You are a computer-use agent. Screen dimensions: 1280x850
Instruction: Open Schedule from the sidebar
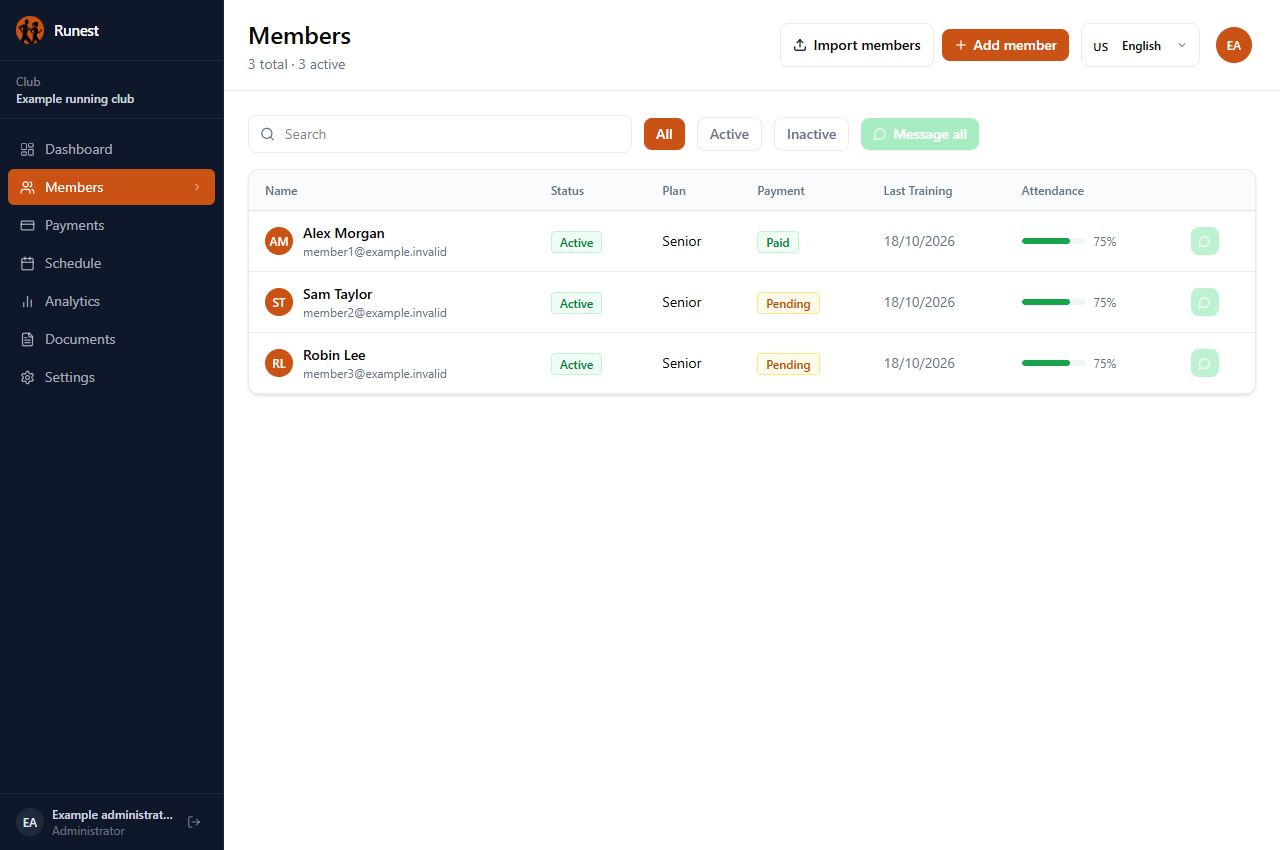[x=111, y=263]
